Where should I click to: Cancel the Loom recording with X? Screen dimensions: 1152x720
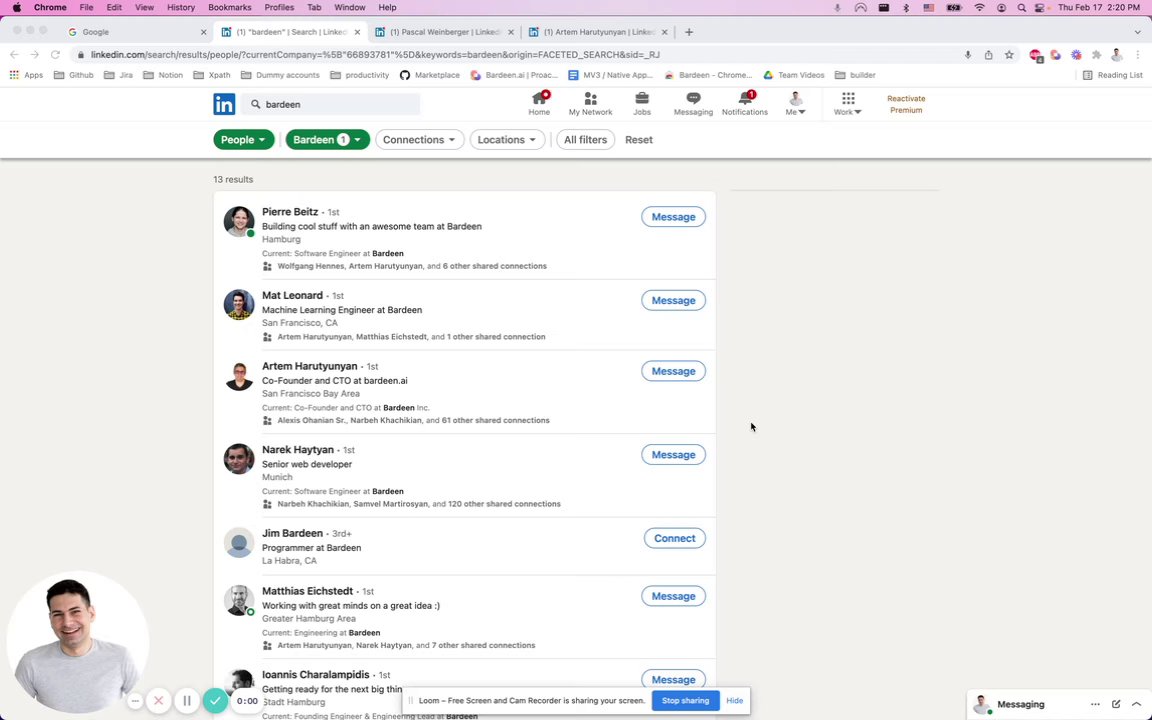coord(158,701)
